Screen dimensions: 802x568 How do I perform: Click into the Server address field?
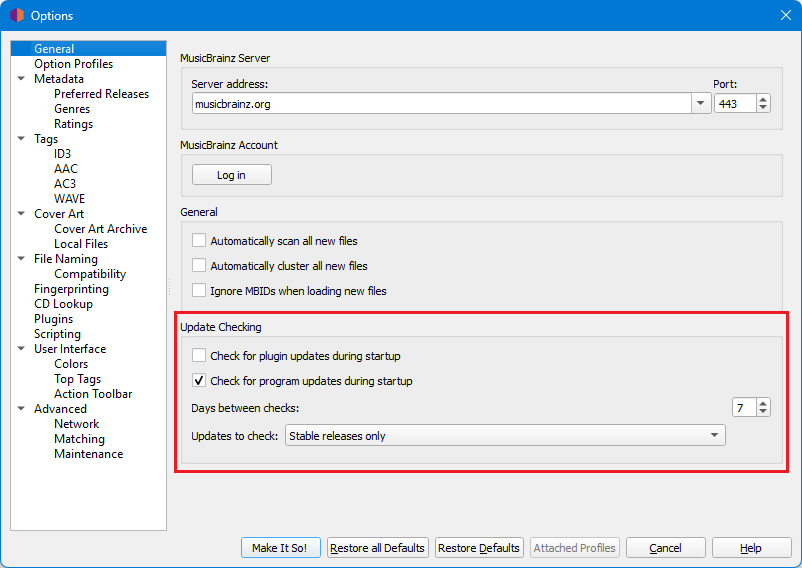[x=438, y=104]
